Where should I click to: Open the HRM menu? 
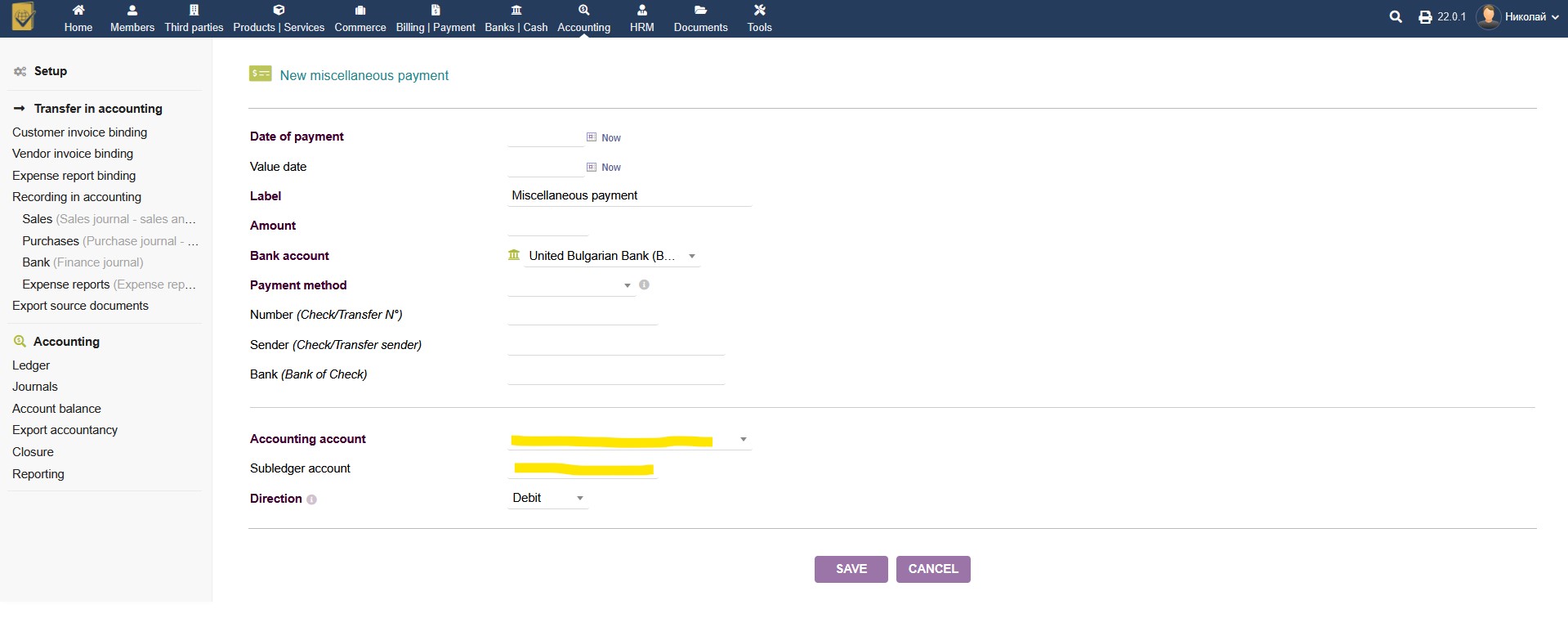(641, 18)
